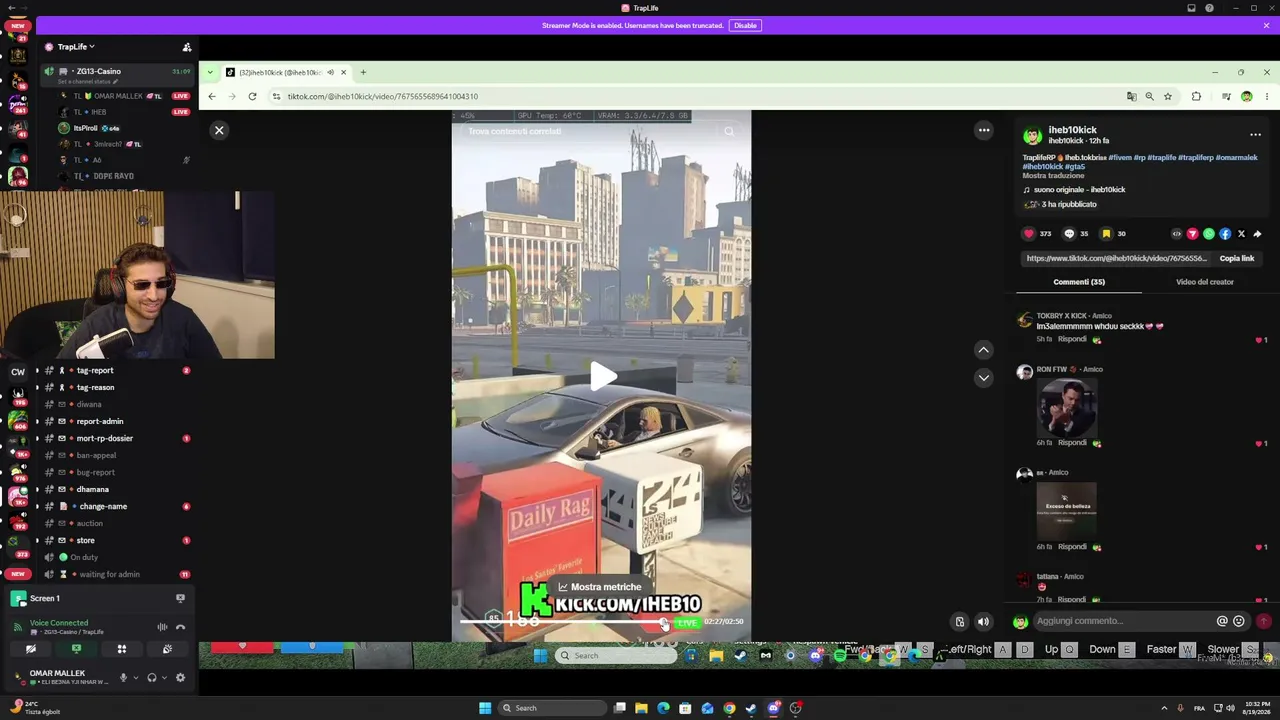1280x720 pixels.
Task: Disable Streamer Mode in the Discord banner
Action: [745, 25]
